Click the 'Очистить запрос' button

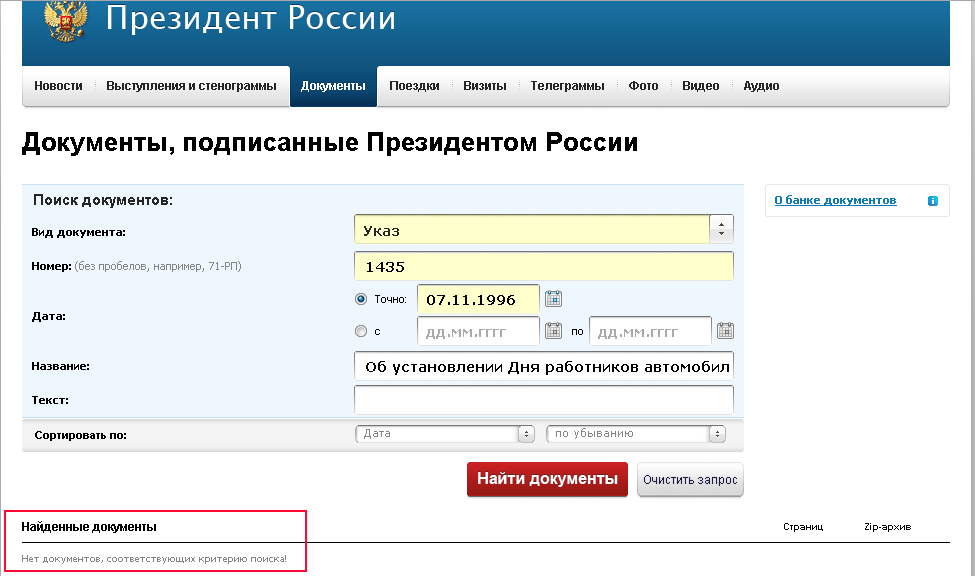pyautogui.click(x=690, y=480)
